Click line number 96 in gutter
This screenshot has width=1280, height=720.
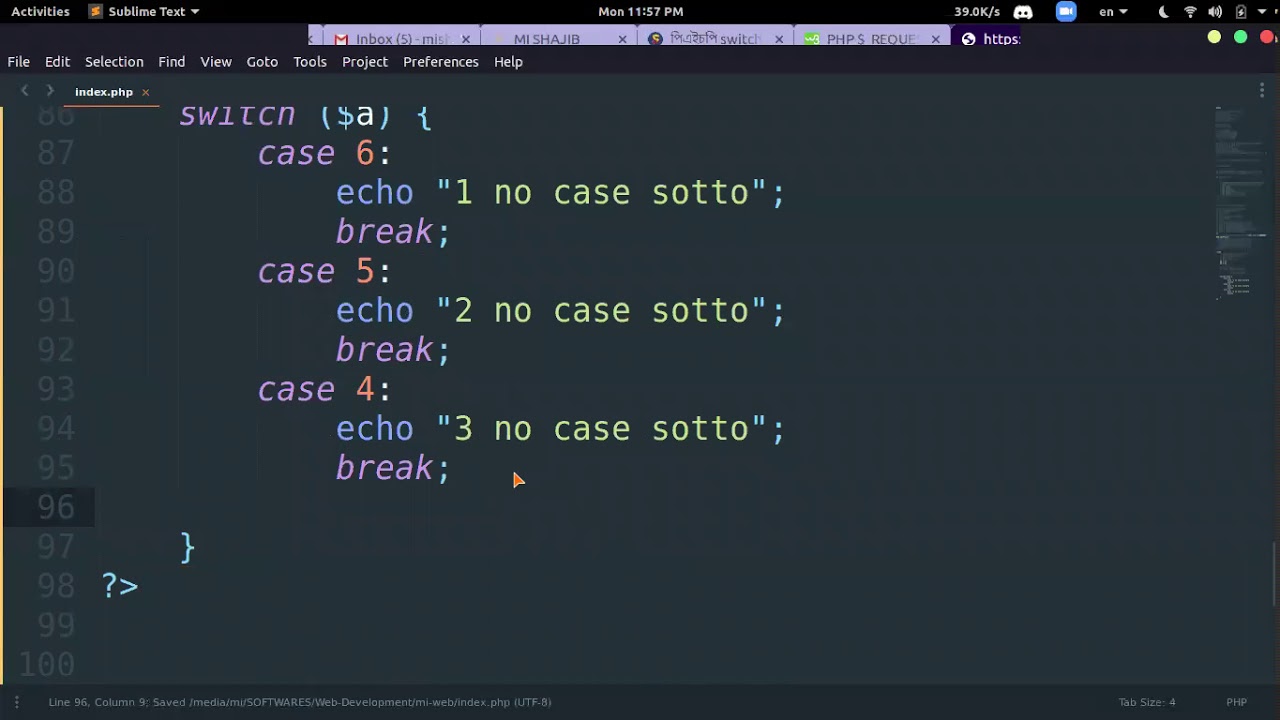(x=56, y=507)
